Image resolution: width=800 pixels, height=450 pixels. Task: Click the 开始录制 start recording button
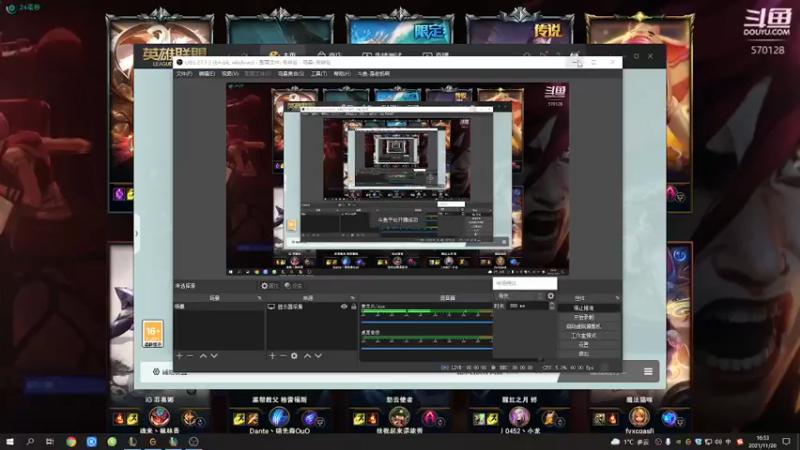pos(589,317)
